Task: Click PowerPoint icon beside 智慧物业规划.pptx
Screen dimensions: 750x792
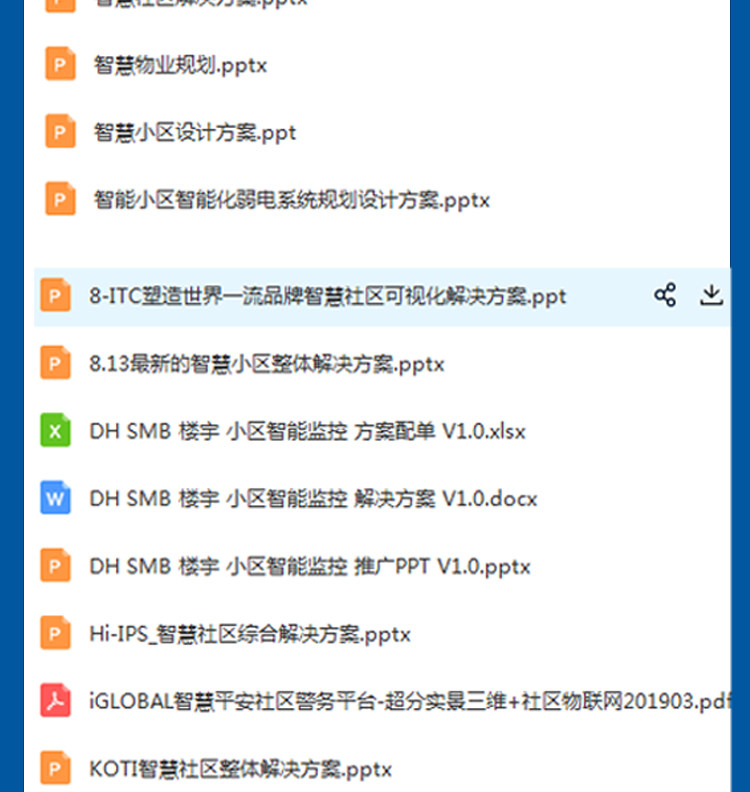Action: point(61,64)
